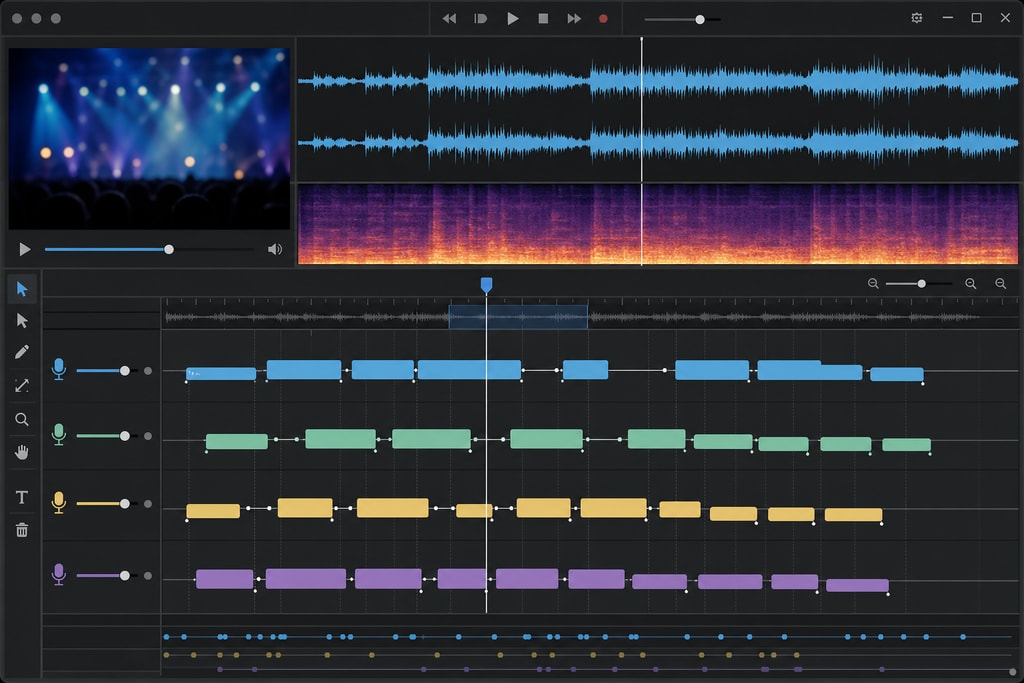Adjust the blue track volume slider
1024x683 pixels.
[x=125, y=371]
